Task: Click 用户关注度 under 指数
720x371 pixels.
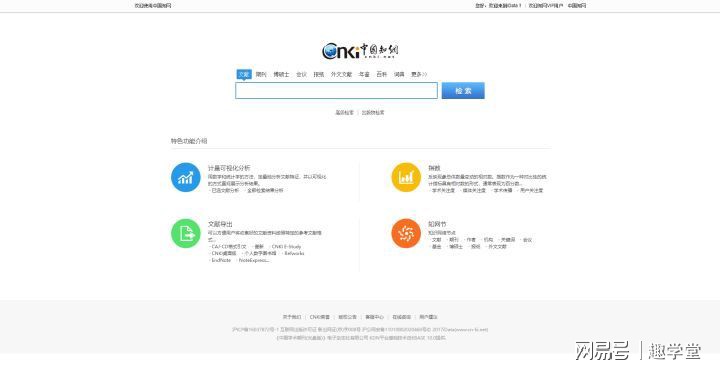Action: point(531,190)
